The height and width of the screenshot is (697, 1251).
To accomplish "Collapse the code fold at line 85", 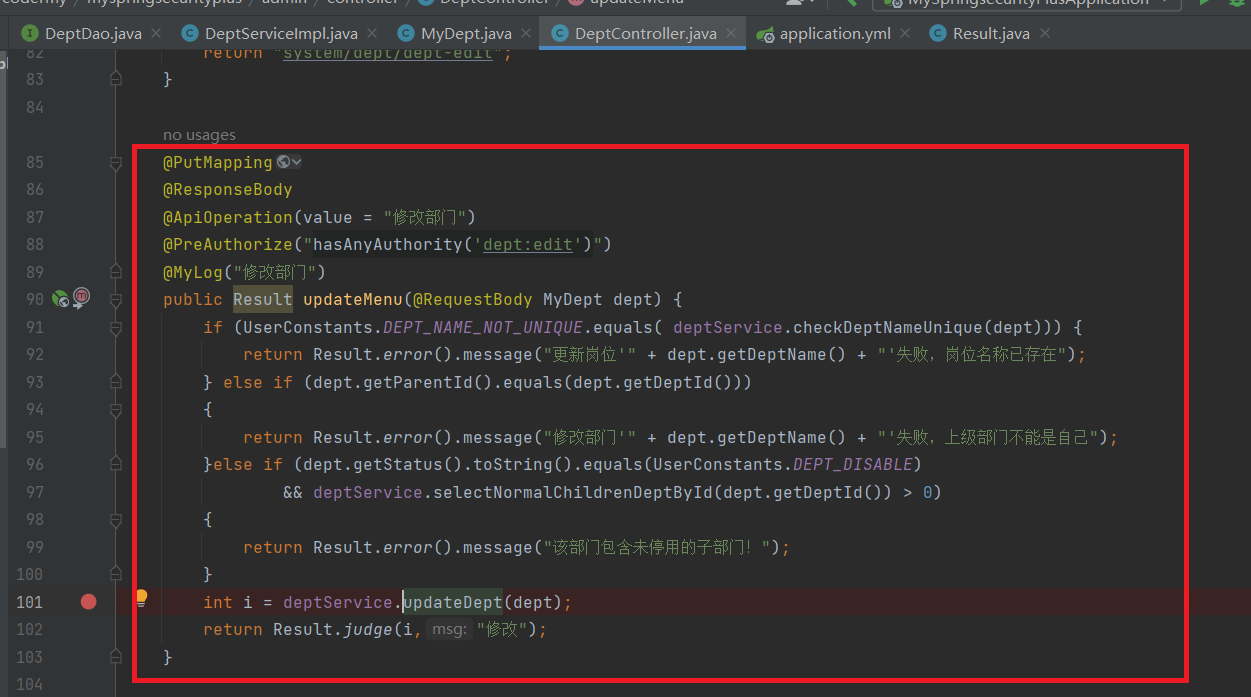I will [116, 162].
